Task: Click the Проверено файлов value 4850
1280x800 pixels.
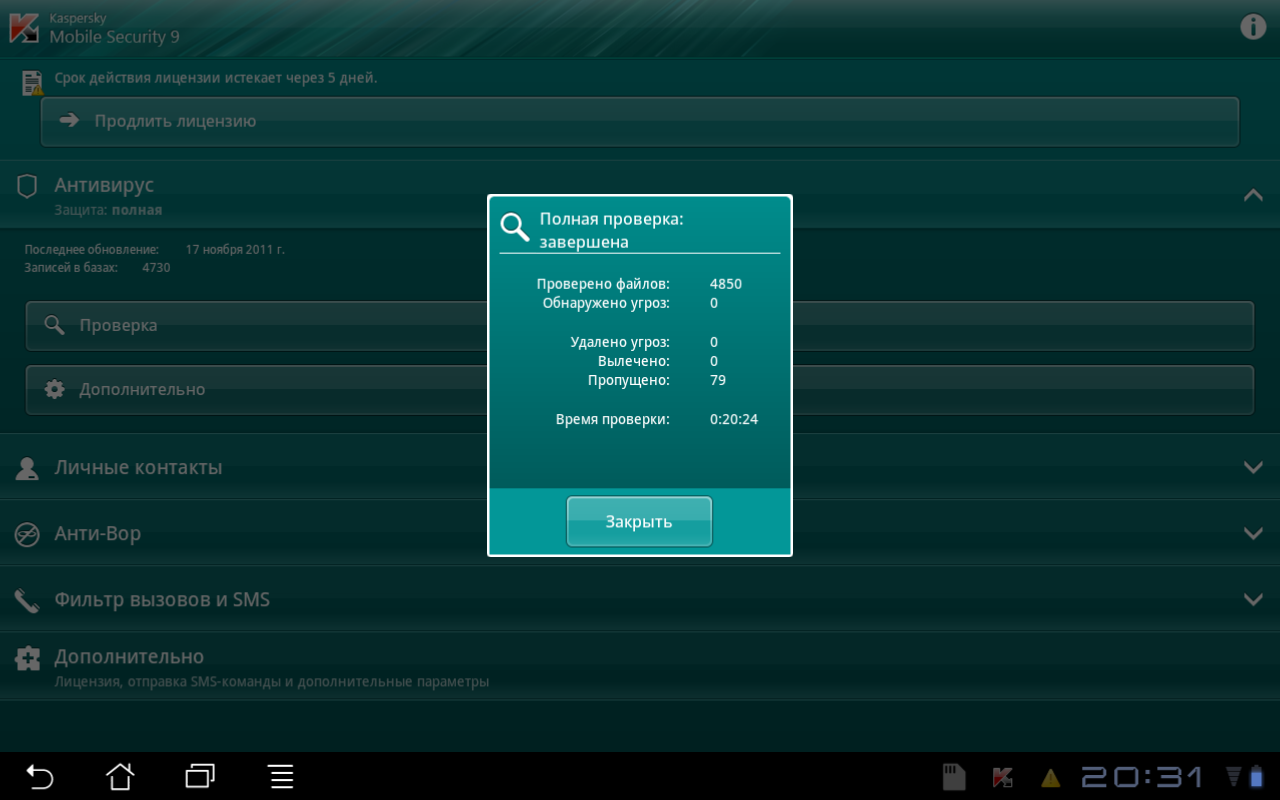Action: click(x=726, y=284)
